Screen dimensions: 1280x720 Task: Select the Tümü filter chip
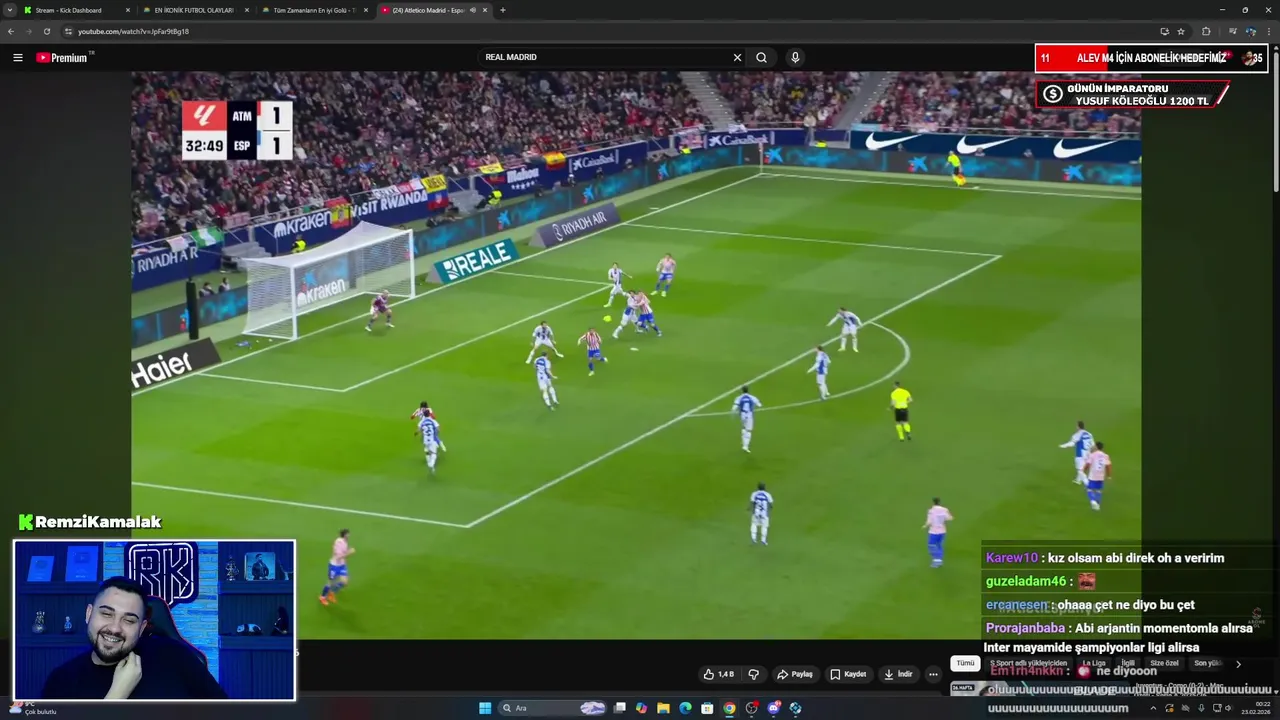tap(965, 663)
